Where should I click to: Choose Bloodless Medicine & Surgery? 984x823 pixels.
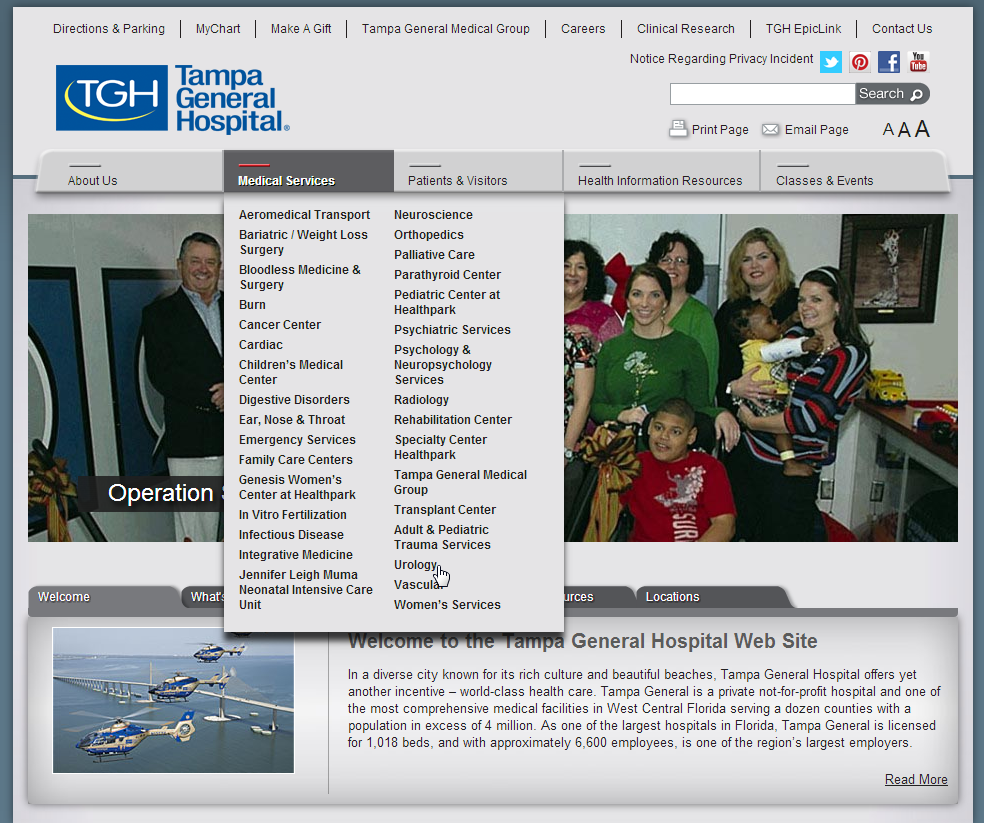click(x=299, y=277)
